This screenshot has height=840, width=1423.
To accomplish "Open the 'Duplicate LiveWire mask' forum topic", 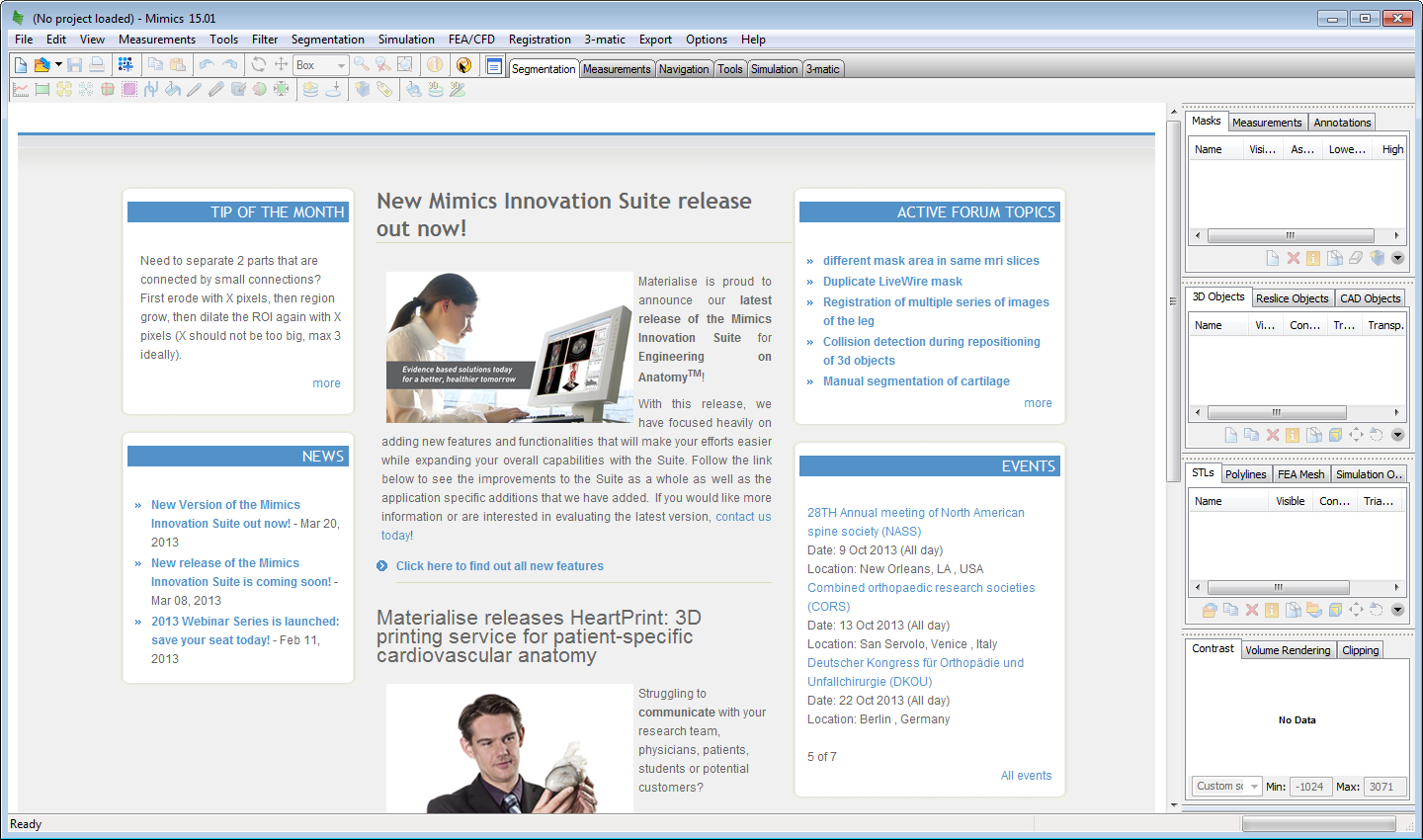I will (x=892, y=282).
